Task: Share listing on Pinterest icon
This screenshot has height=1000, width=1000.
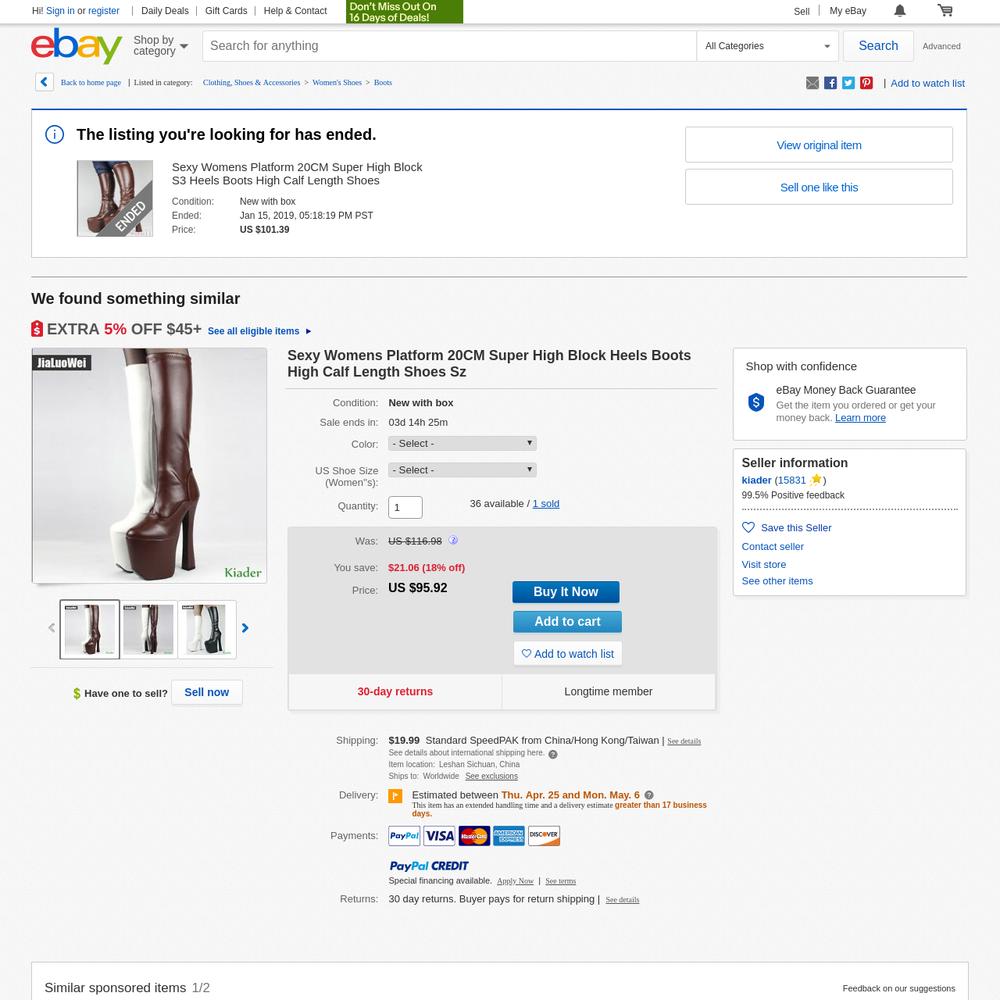Action: click(x=865, y=83)
